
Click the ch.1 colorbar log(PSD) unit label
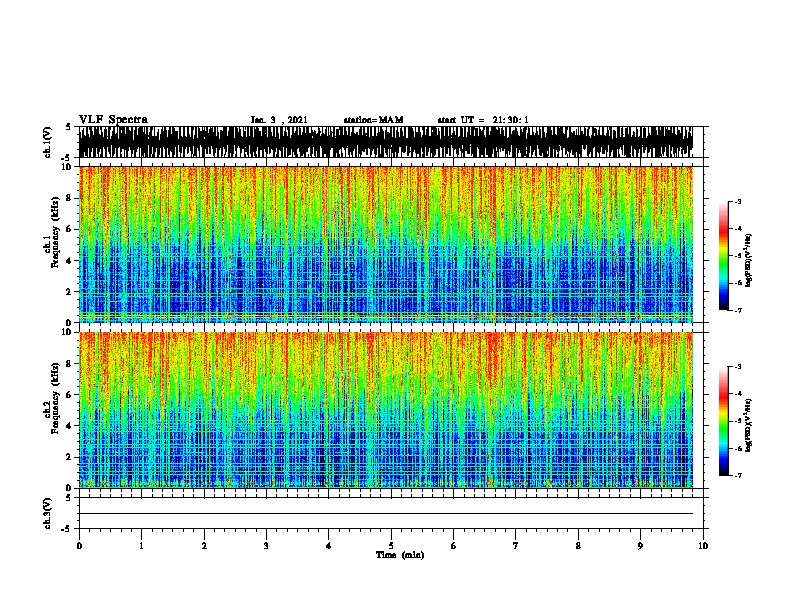748,260
